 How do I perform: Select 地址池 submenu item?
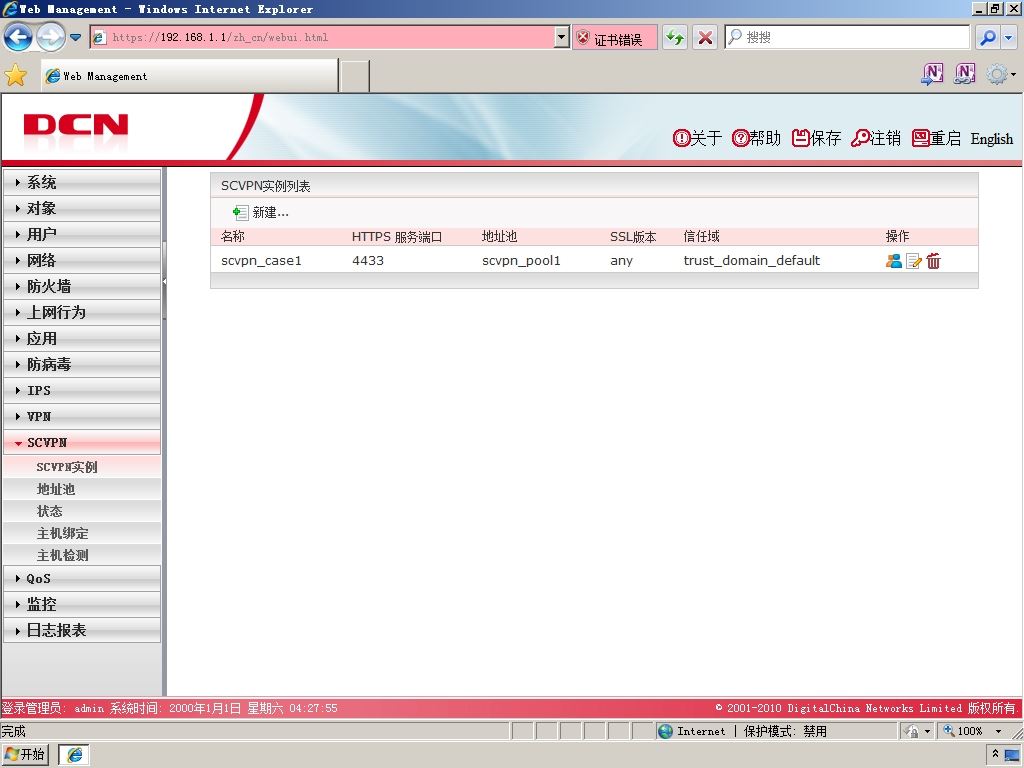(x=82, y=489)
